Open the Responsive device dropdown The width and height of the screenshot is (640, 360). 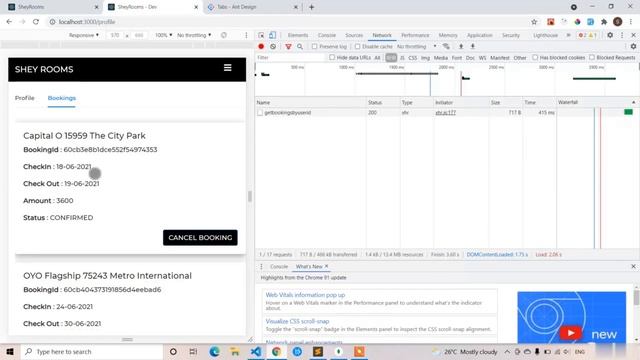click(x=84, y=35)
